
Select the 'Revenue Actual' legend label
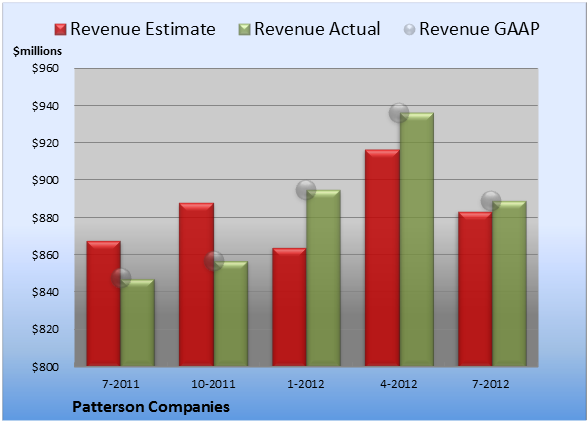pyautogui.click(x=317, y=29)
